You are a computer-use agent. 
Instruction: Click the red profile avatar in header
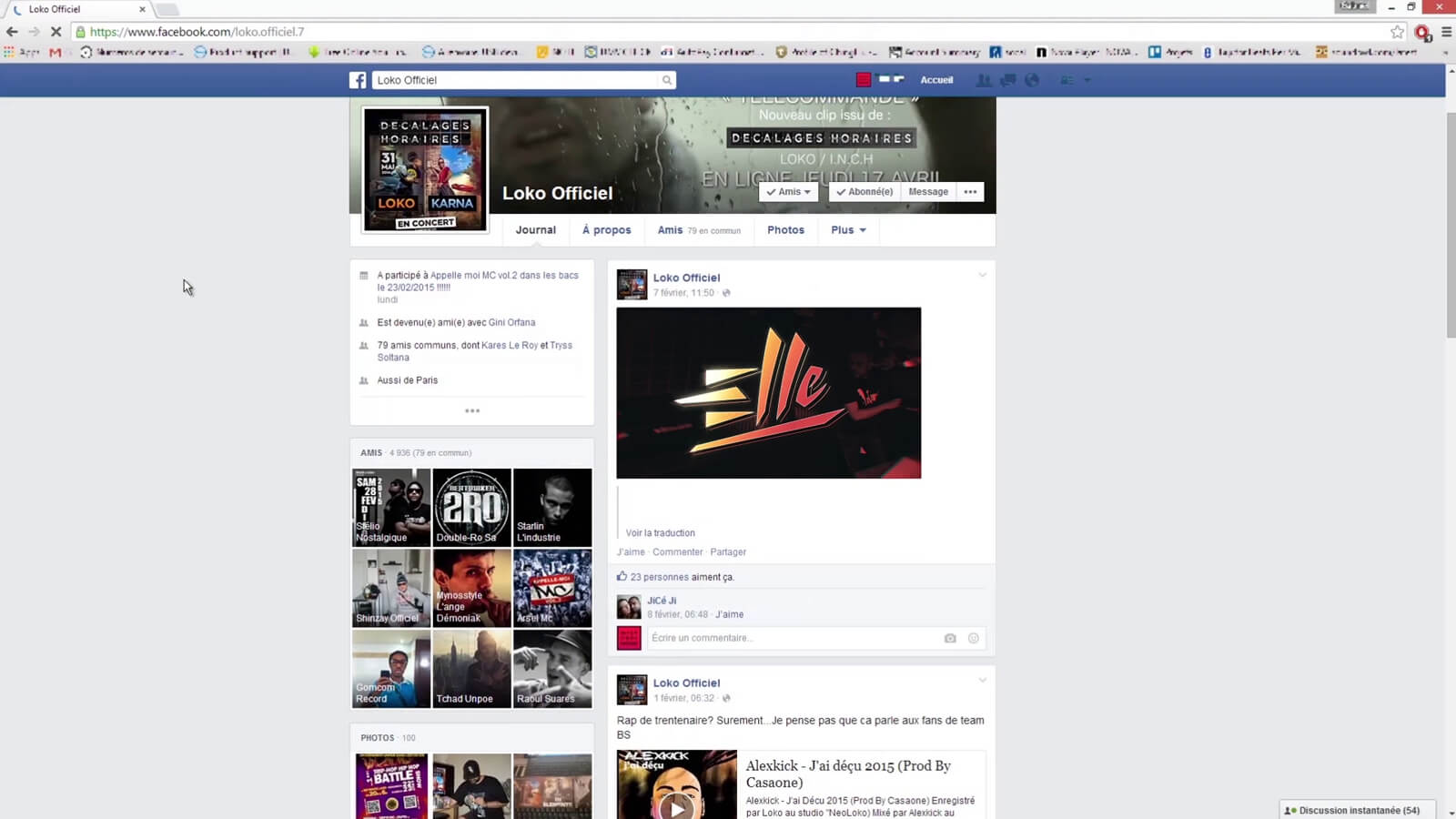click(864, 80)
